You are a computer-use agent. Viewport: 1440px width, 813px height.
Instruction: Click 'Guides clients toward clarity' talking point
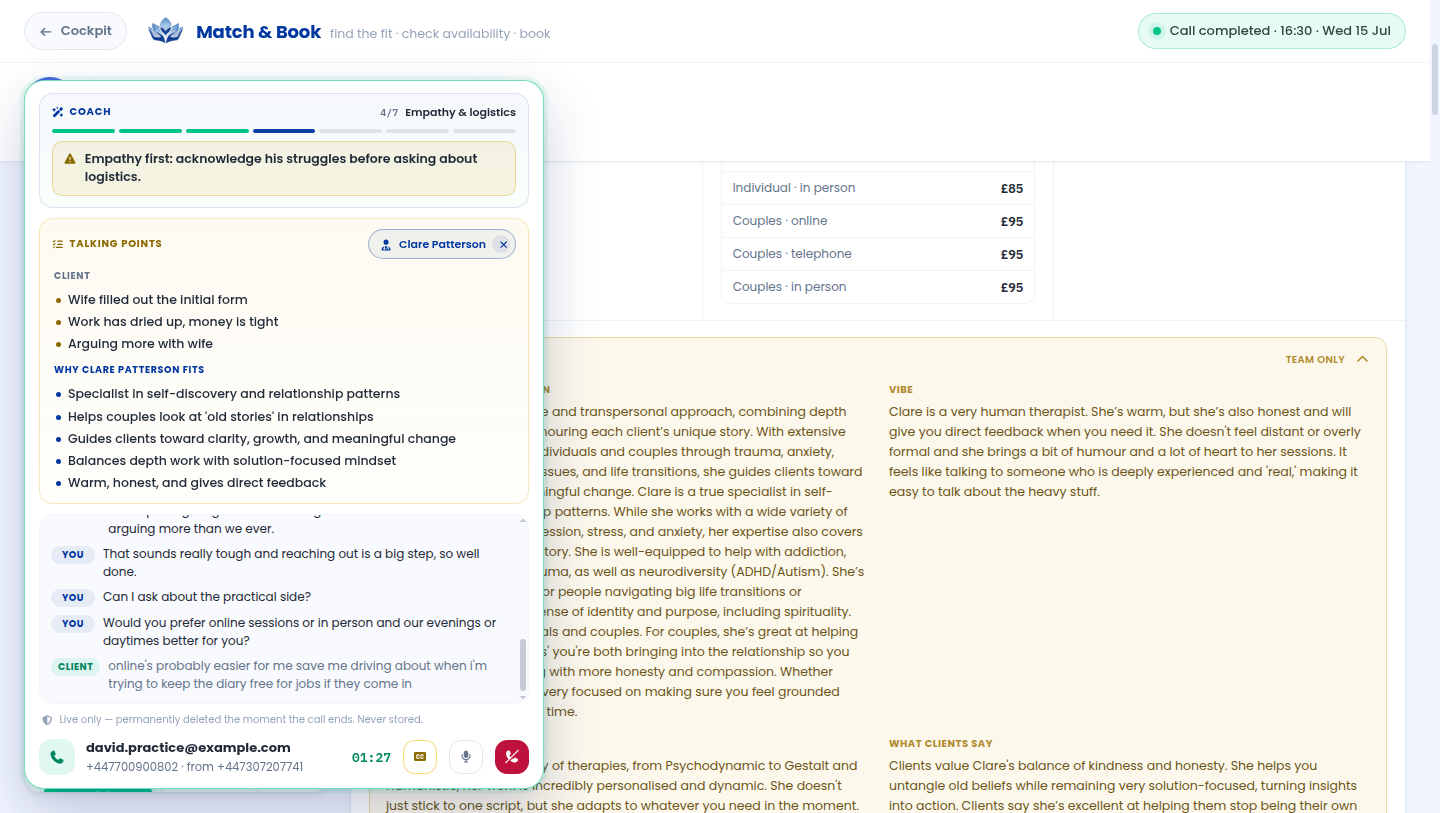coord(262,439)
